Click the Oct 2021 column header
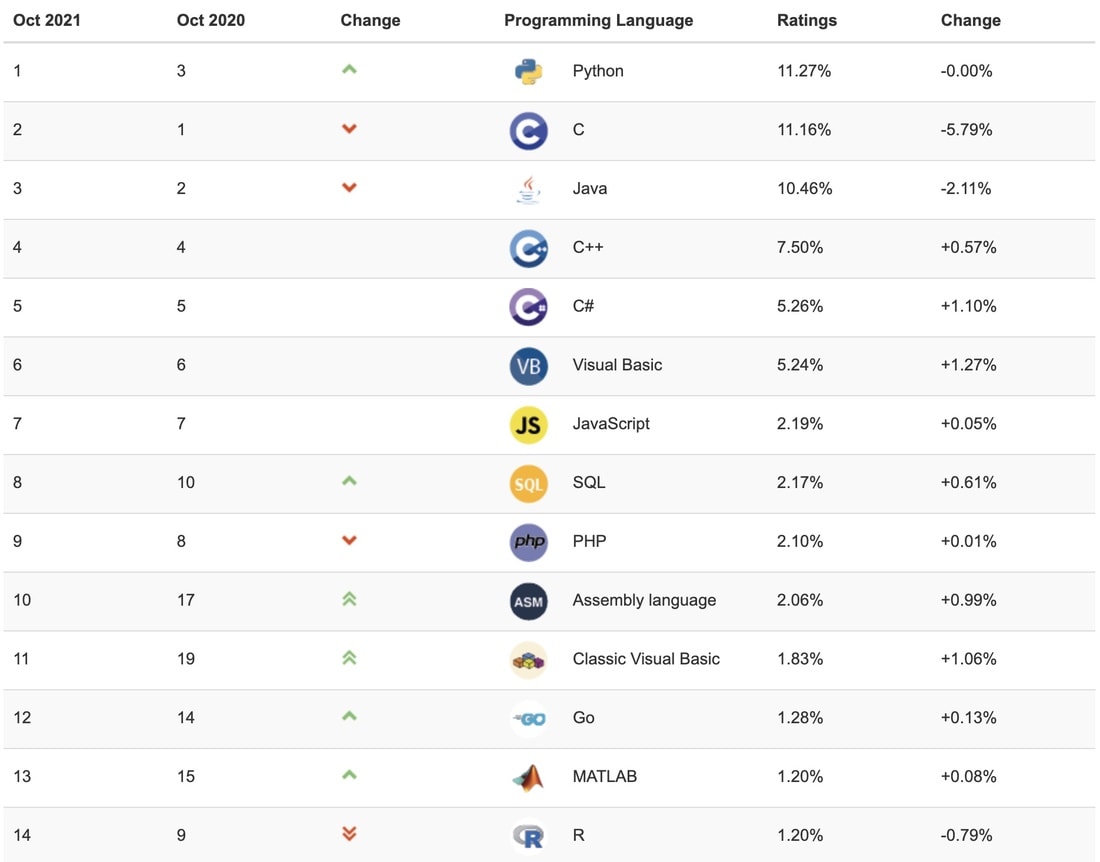The width and height of the screenshot is (1100, 862). click(x=47, y=20)
